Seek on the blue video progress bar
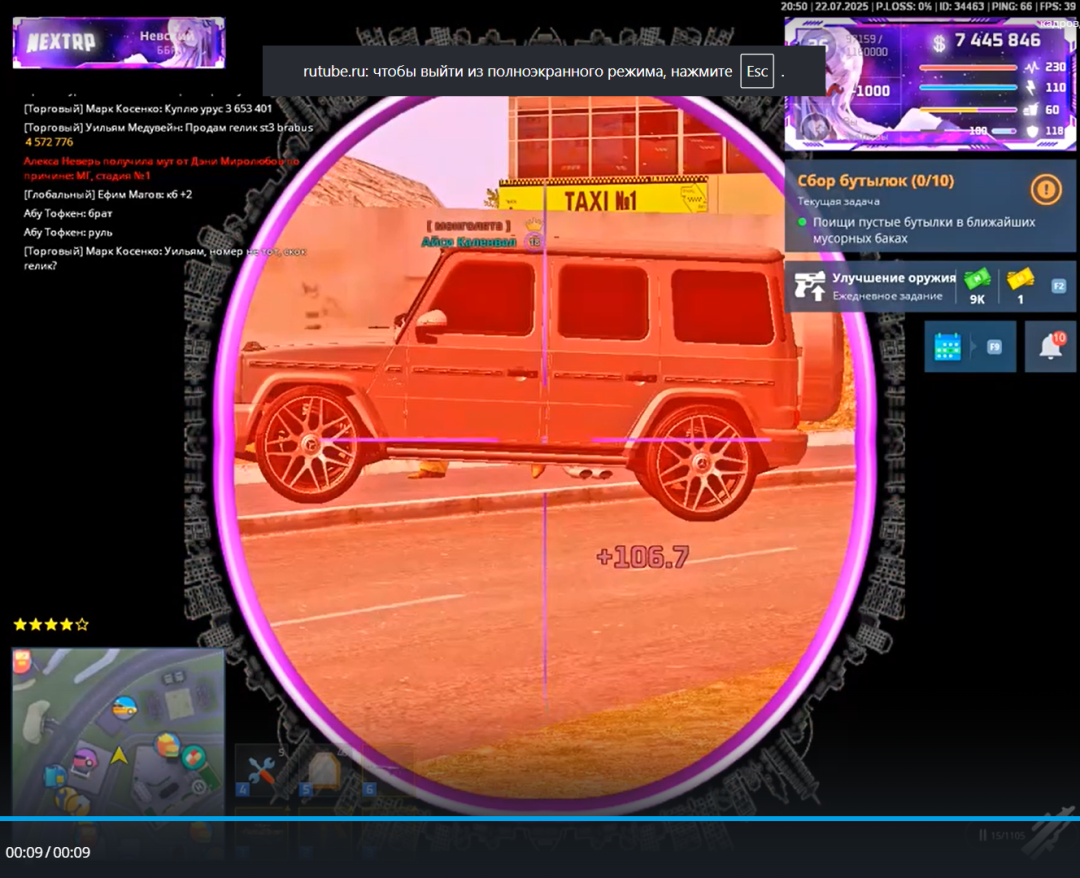 click(540, 818)
